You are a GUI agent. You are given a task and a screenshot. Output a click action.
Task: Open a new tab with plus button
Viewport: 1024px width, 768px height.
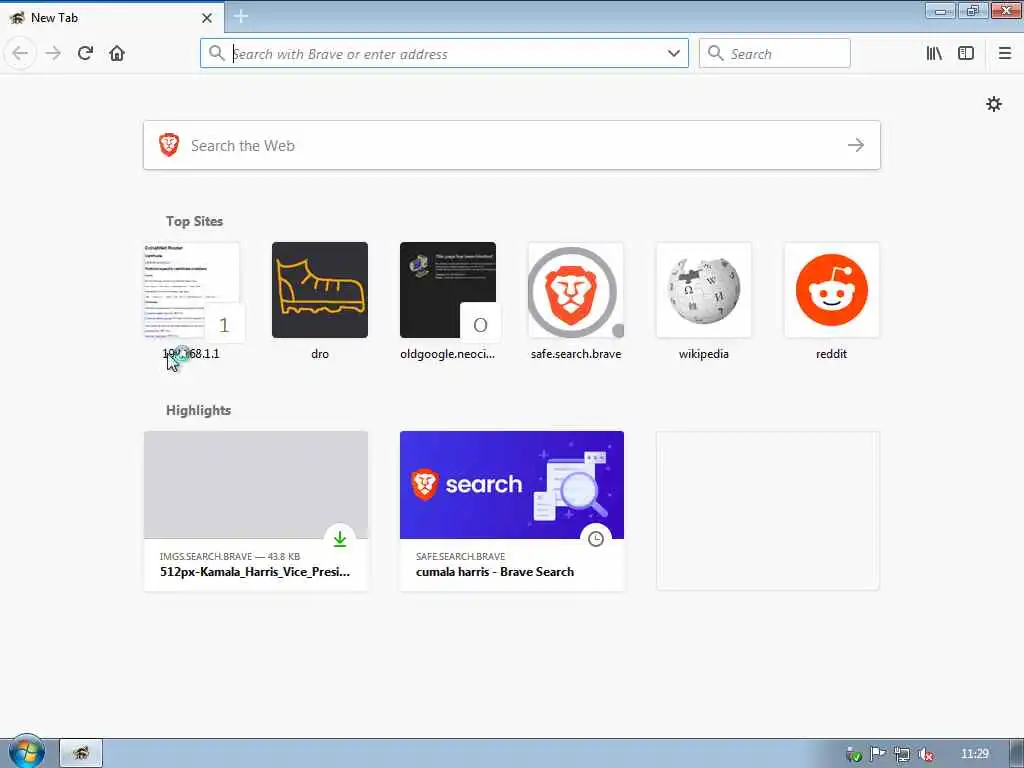point(240,16)
